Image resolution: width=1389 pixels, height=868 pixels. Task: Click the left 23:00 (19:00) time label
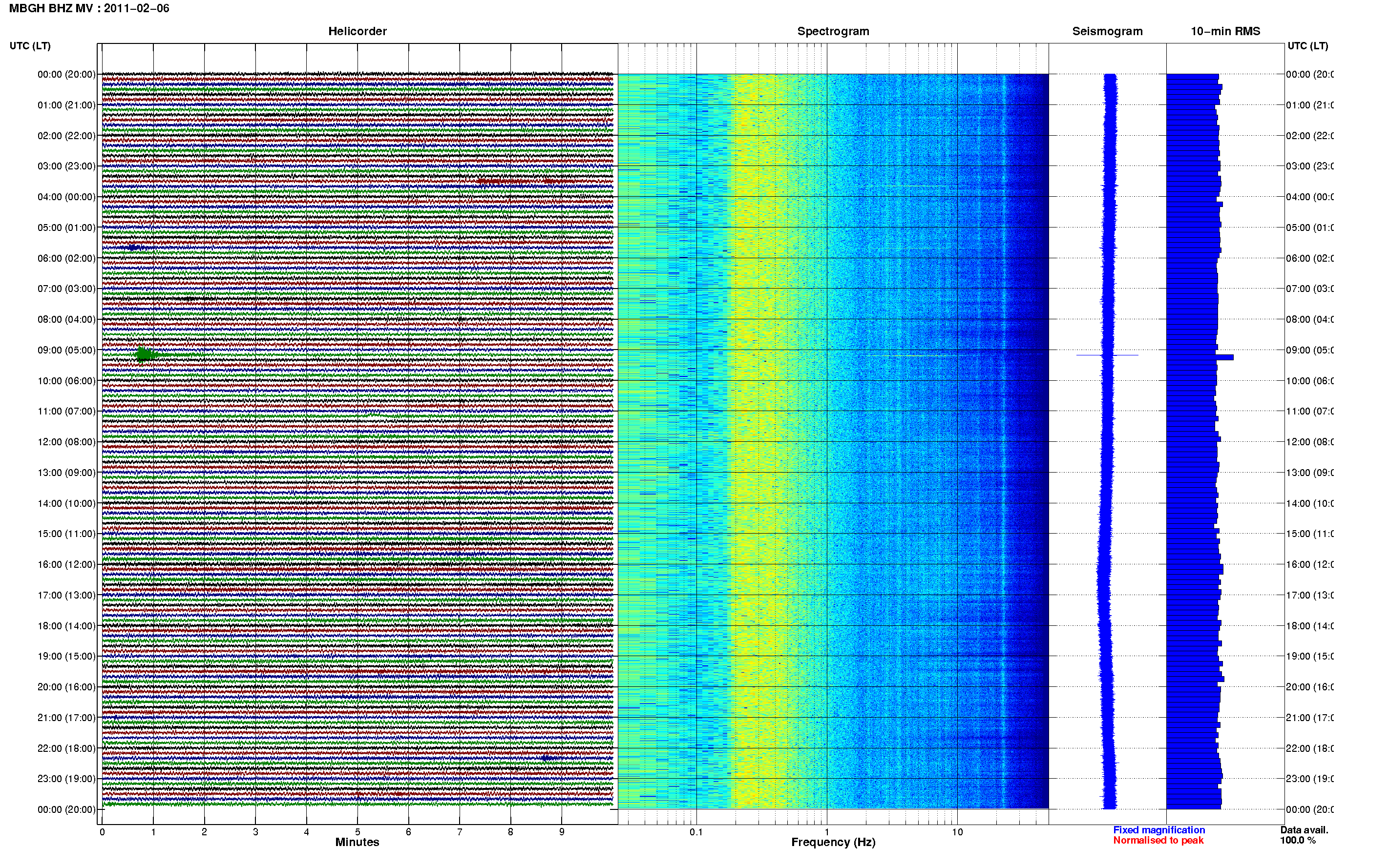[x=66, y=779]
